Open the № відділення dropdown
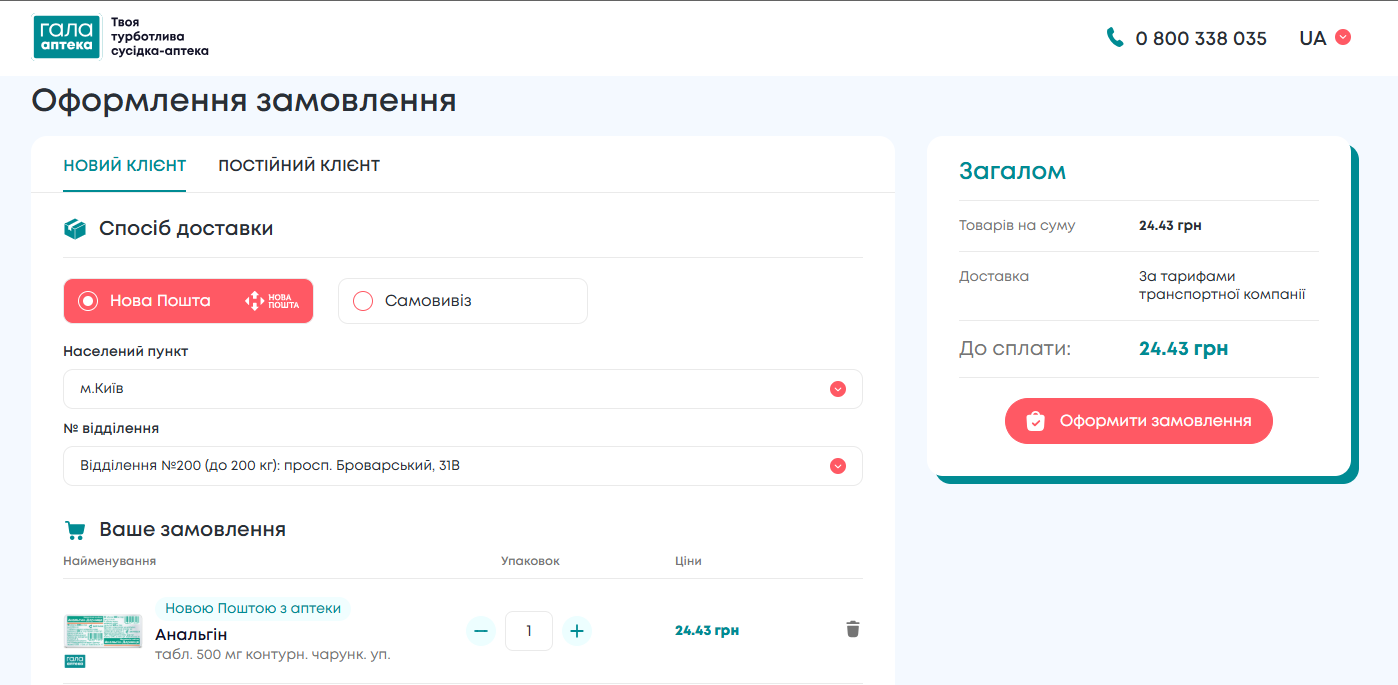1398x685 pixels. pyautogui.click(x=462, y=466)
